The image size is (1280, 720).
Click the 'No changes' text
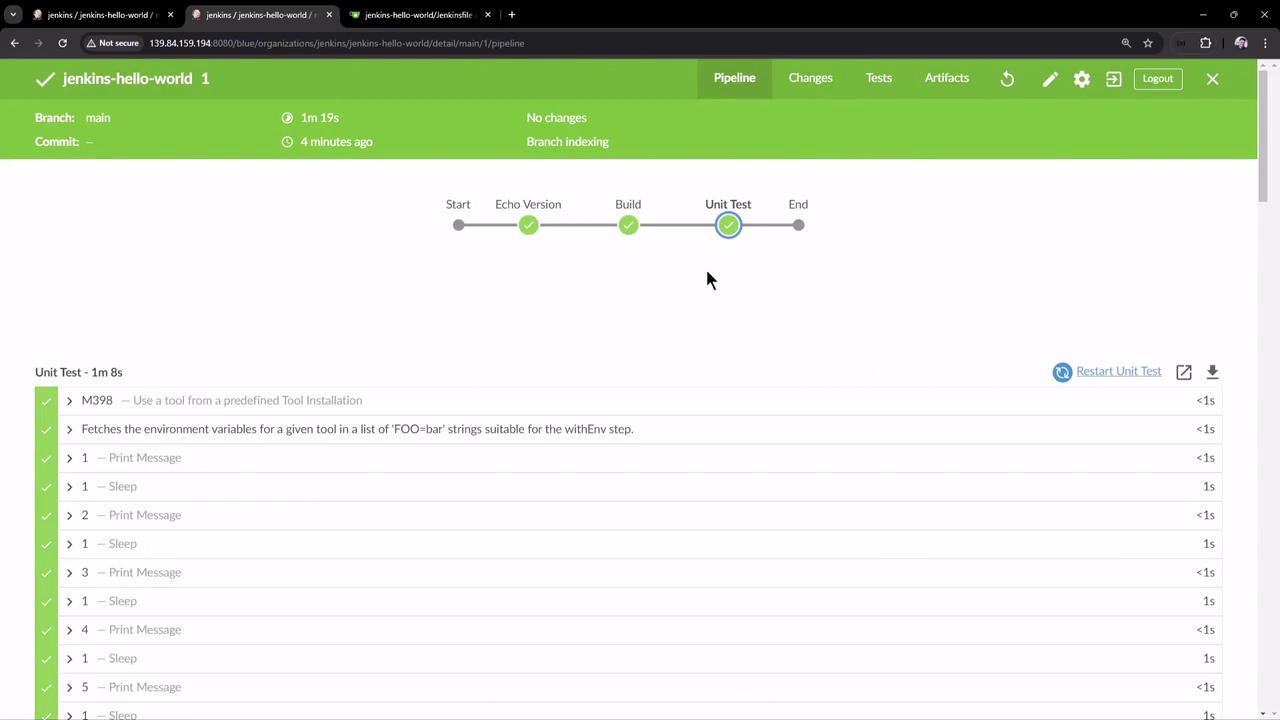557,118
